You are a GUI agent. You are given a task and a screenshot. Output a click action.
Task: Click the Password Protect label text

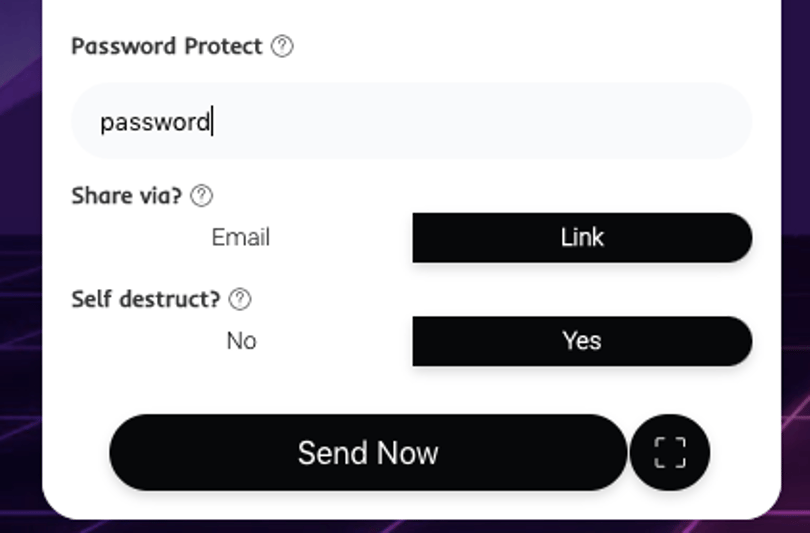coord(167,46)
